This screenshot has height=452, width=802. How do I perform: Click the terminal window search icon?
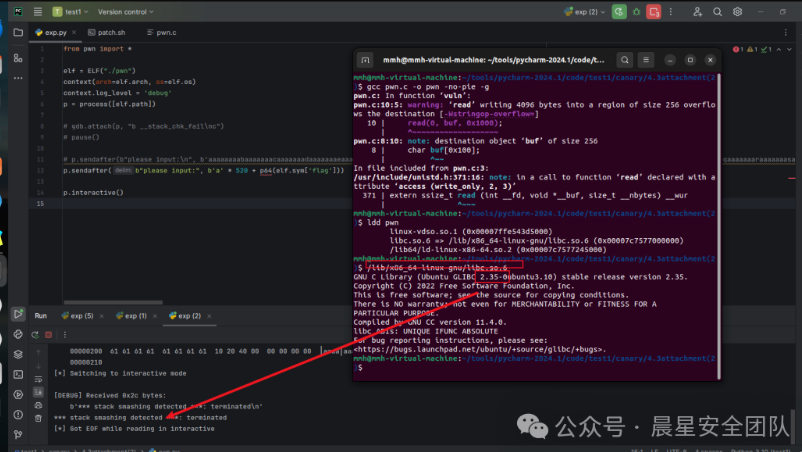click(624, 60)
